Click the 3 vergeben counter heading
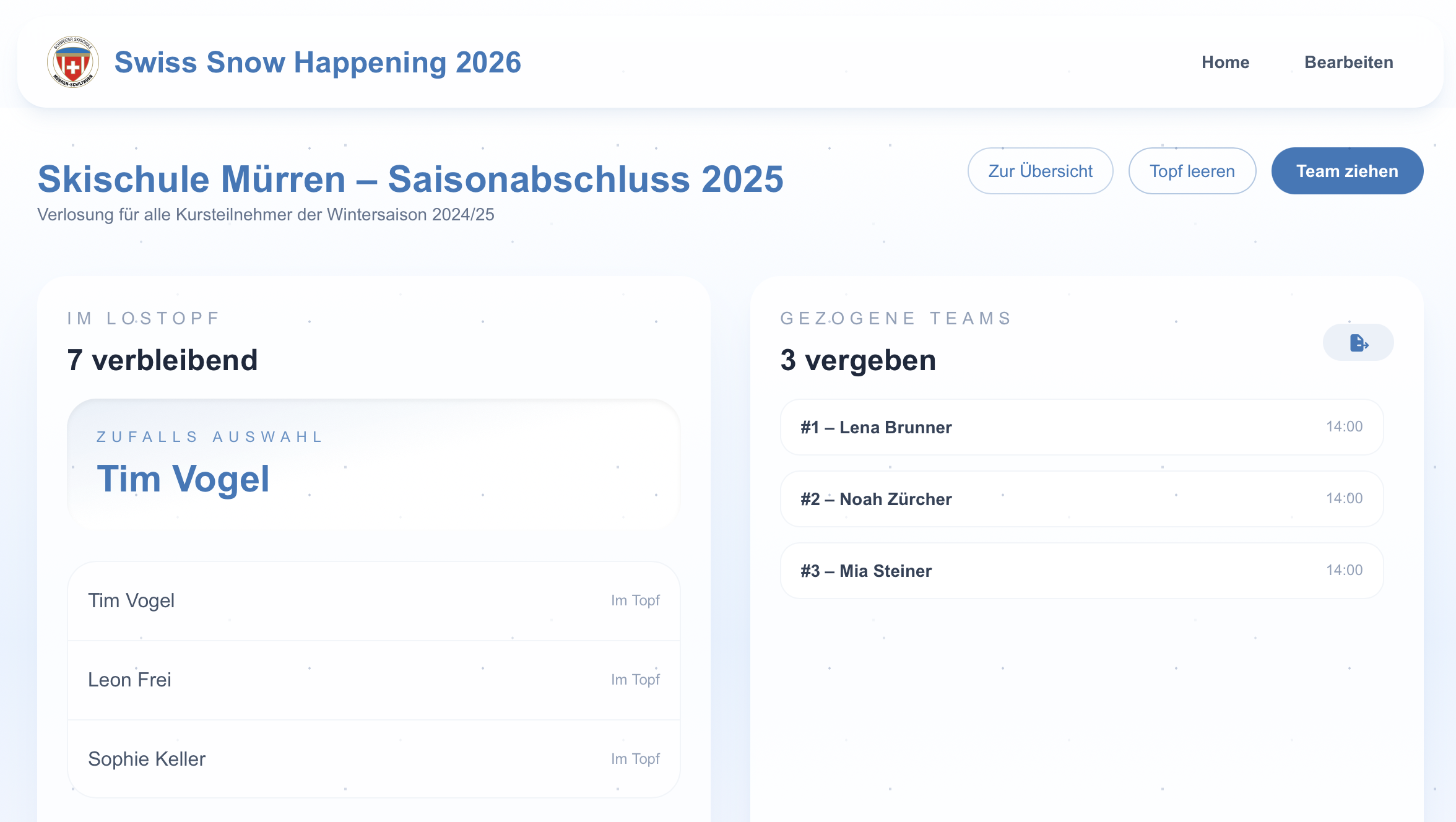The width and height of the screenshot is (1456, 822). pos(858,360)
